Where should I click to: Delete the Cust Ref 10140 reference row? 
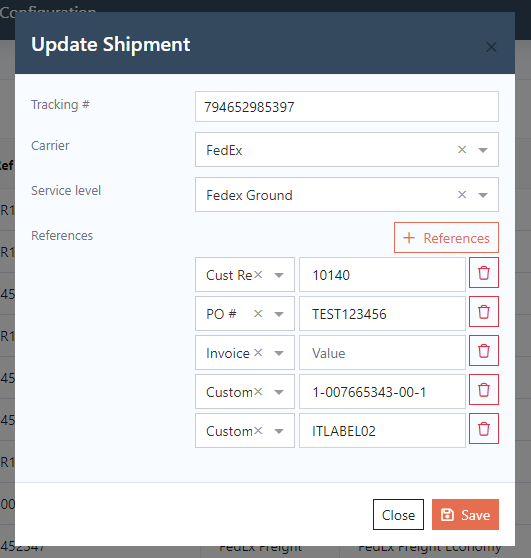click(x=484, y=273)
